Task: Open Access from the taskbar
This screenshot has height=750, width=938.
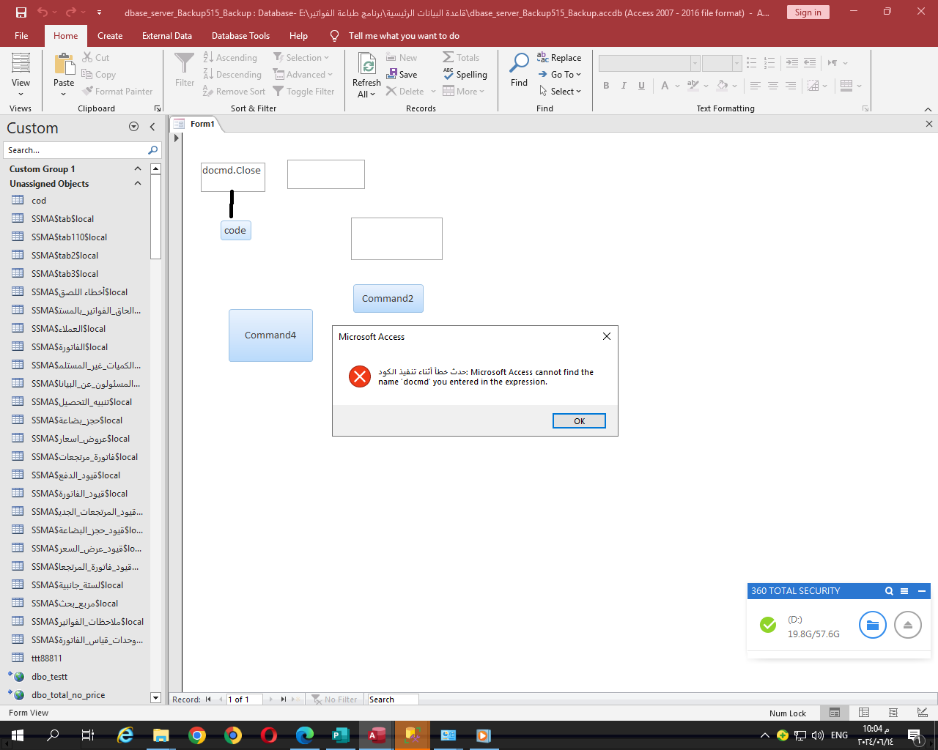Action: 376,735
